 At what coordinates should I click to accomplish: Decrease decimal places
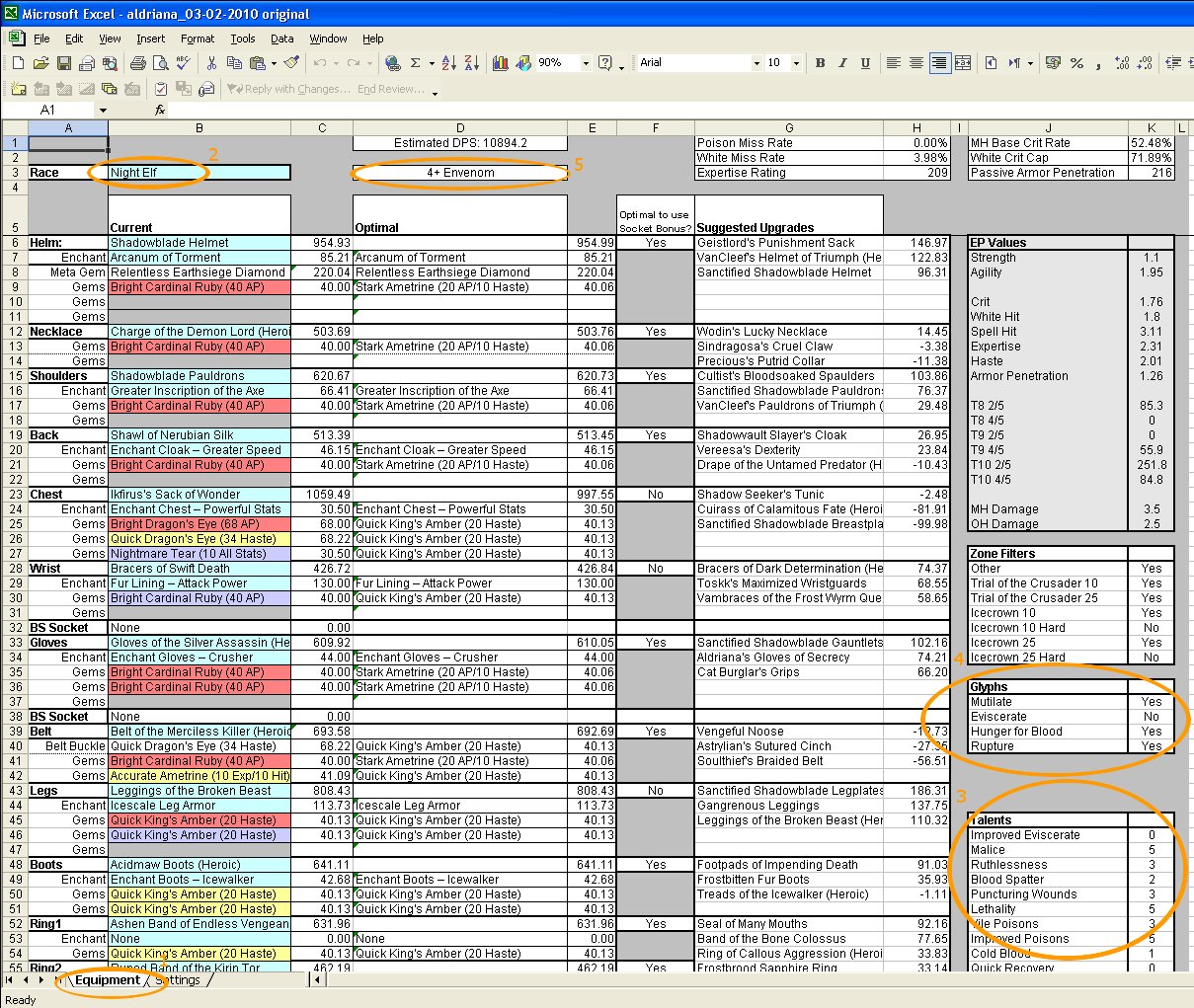(1145, 63)
